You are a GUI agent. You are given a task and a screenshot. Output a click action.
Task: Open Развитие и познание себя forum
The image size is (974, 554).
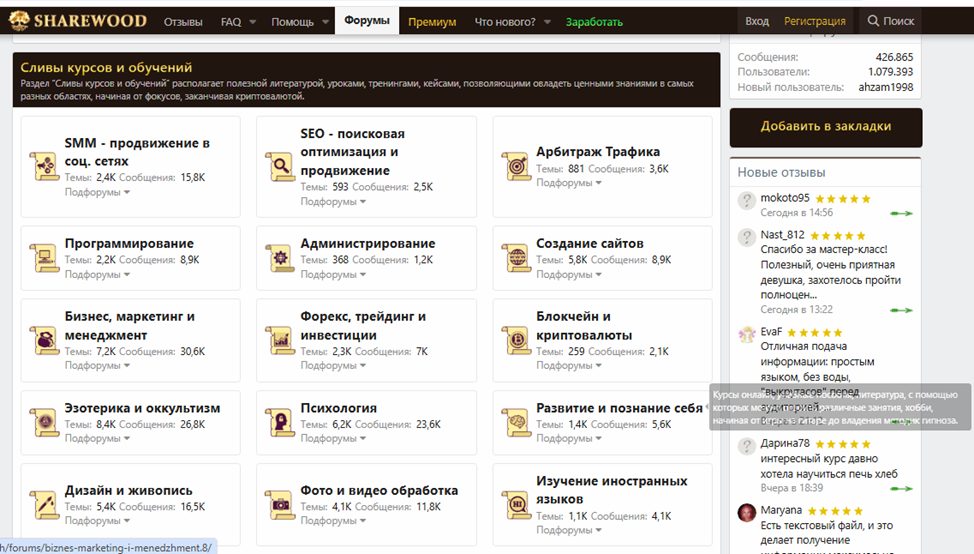point(619,408)
